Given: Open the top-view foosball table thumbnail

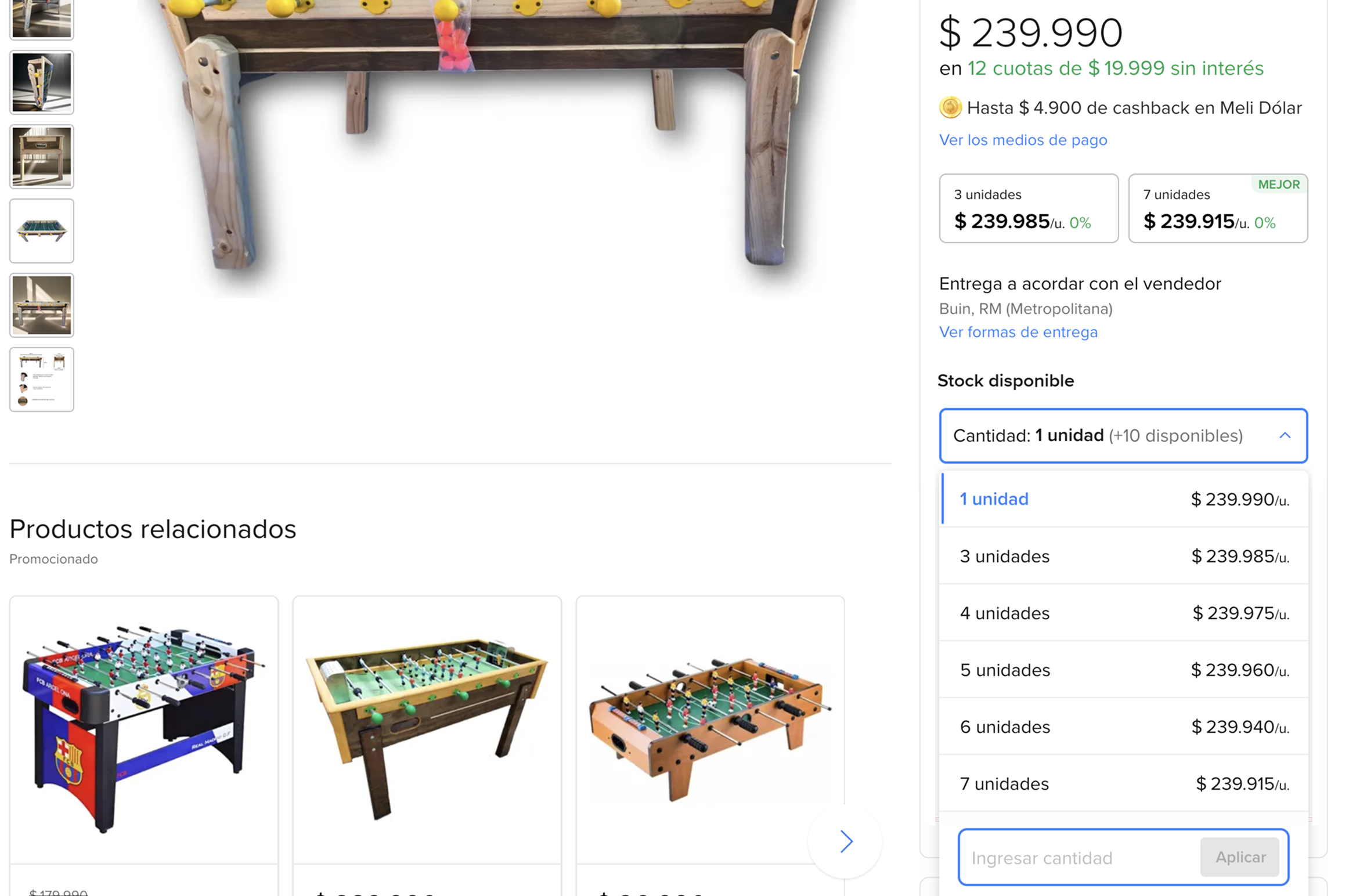Looking at the screenshot, I should [41, 230].
